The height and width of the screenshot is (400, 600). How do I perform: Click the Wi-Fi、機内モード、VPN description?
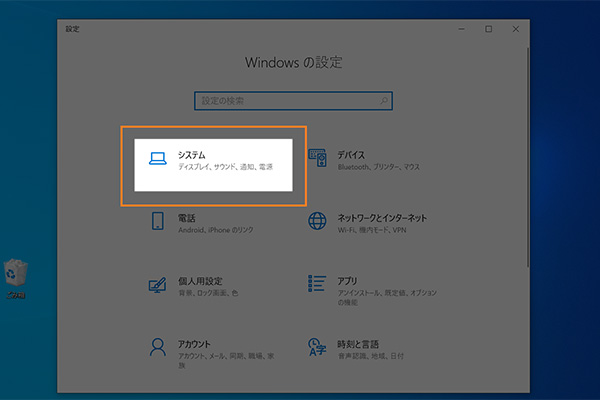372,230
